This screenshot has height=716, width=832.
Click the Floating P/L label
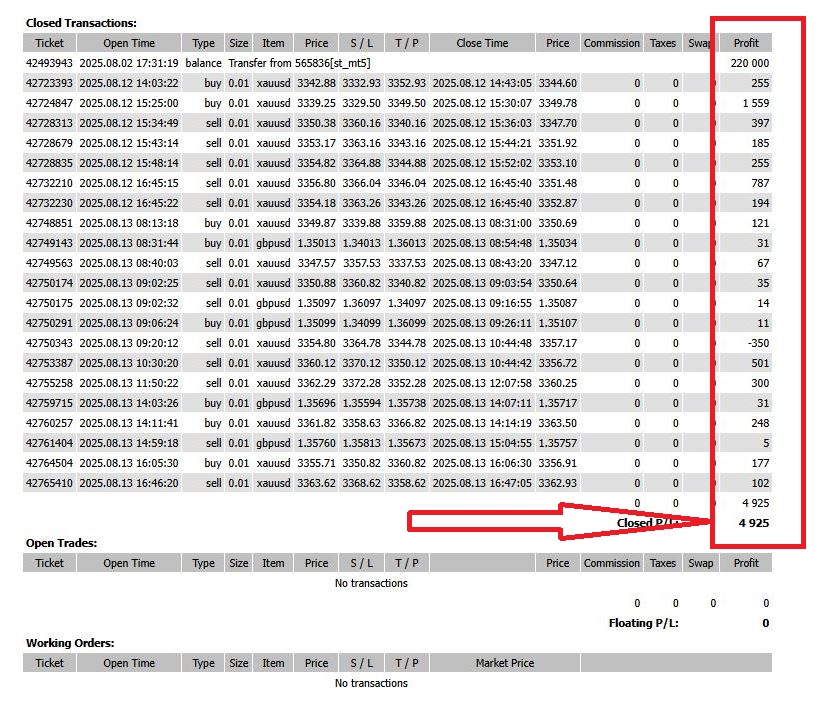(643, 623)
